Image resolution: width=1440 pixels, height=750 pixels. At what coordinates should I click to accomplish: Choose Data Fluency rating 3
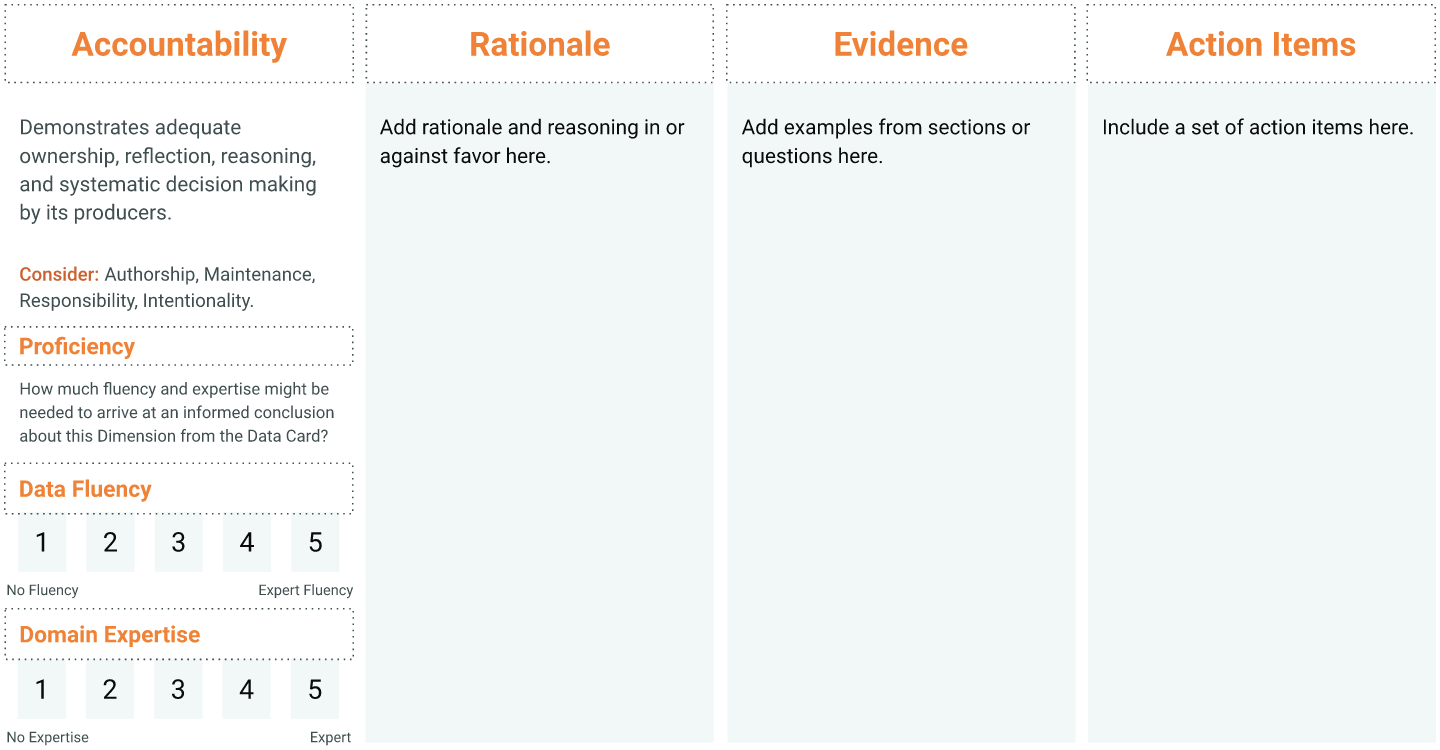pyautogui.click(x=178, y=543)
